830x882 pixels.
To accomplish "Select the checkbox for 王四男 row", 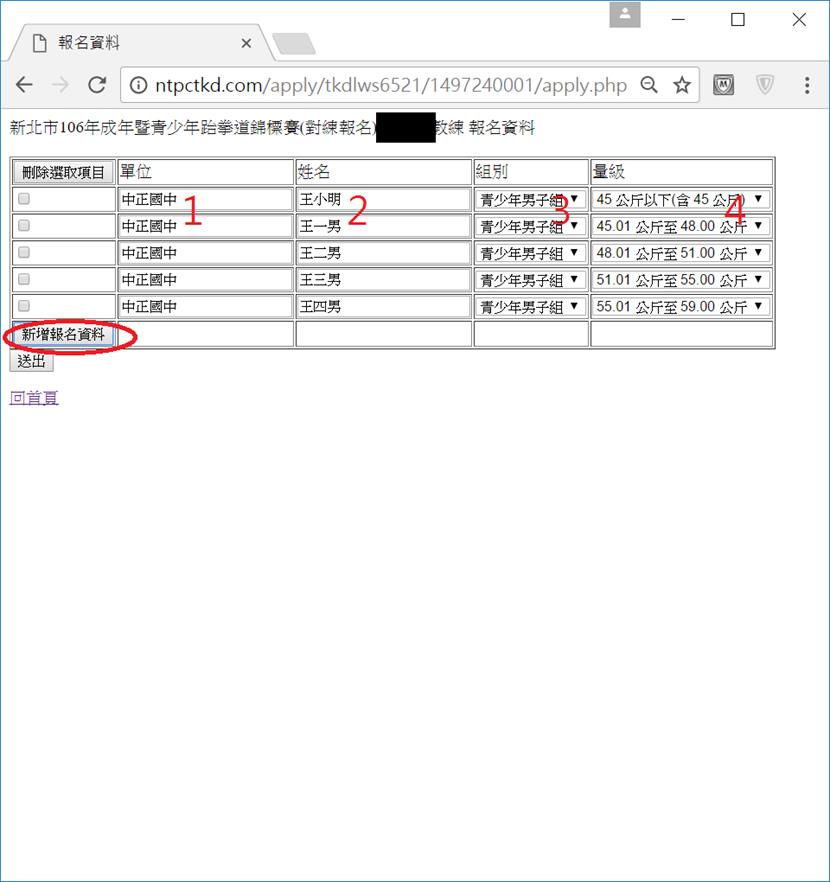I will coord(24,306).
